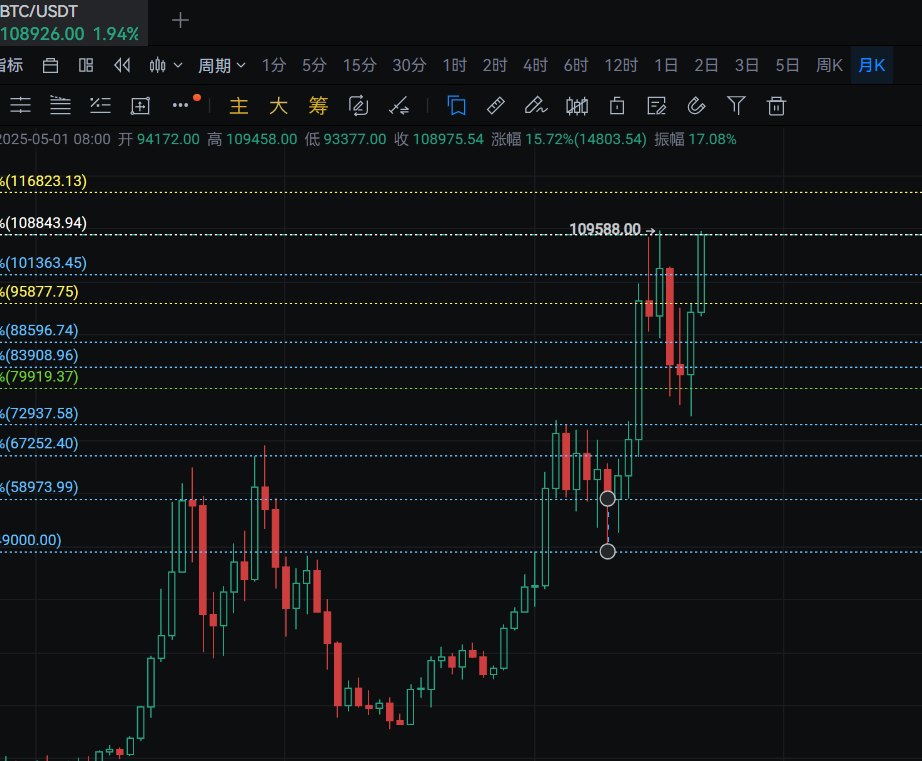Click the magnet attach icon

coord(696,106)
